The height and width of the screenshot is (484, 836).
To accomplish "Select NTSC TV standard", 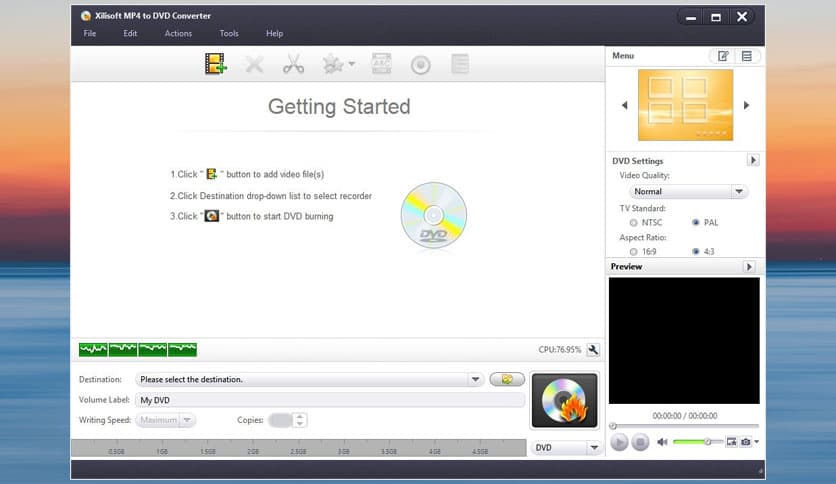I will (633, 223).
